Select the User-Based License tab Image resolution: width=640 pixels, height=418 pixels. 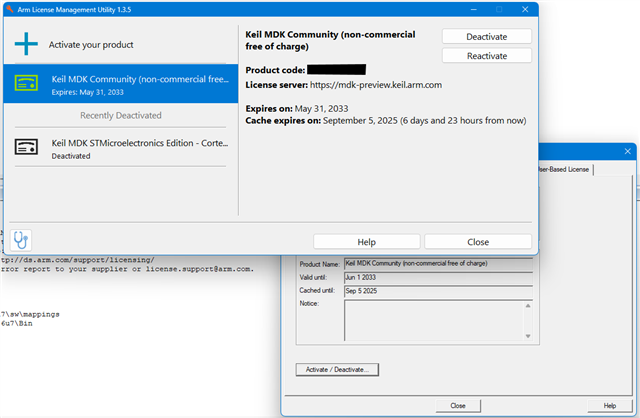coord(566,169)
